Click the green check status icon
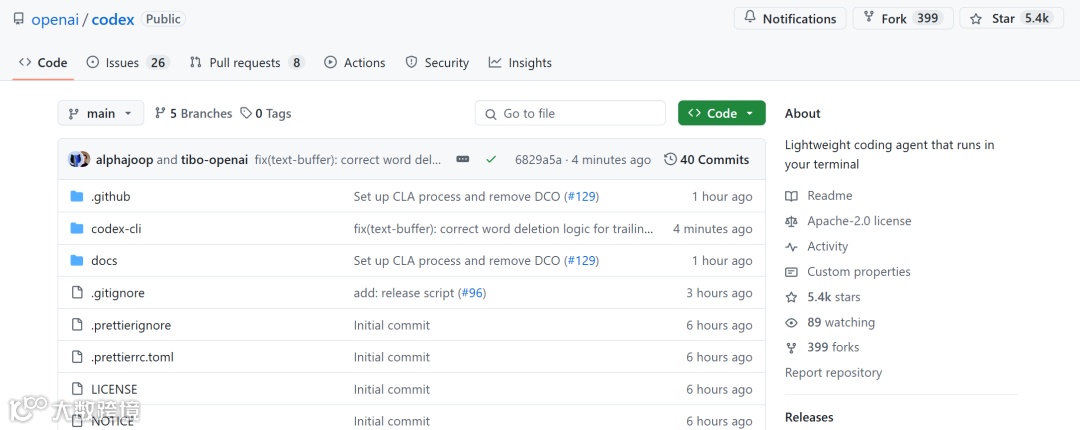 coord(491,160)
